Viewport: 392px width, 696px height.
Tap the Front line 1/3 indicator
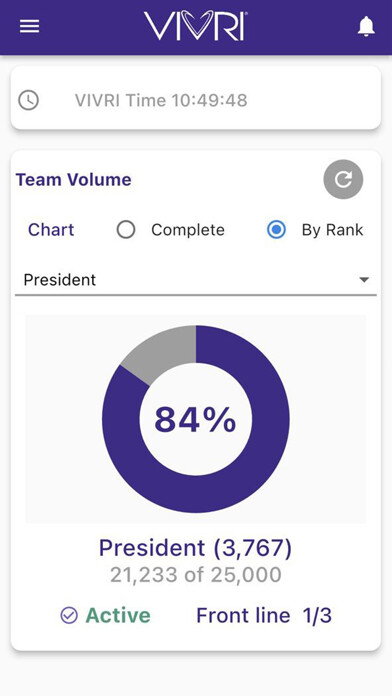[264, 616]
